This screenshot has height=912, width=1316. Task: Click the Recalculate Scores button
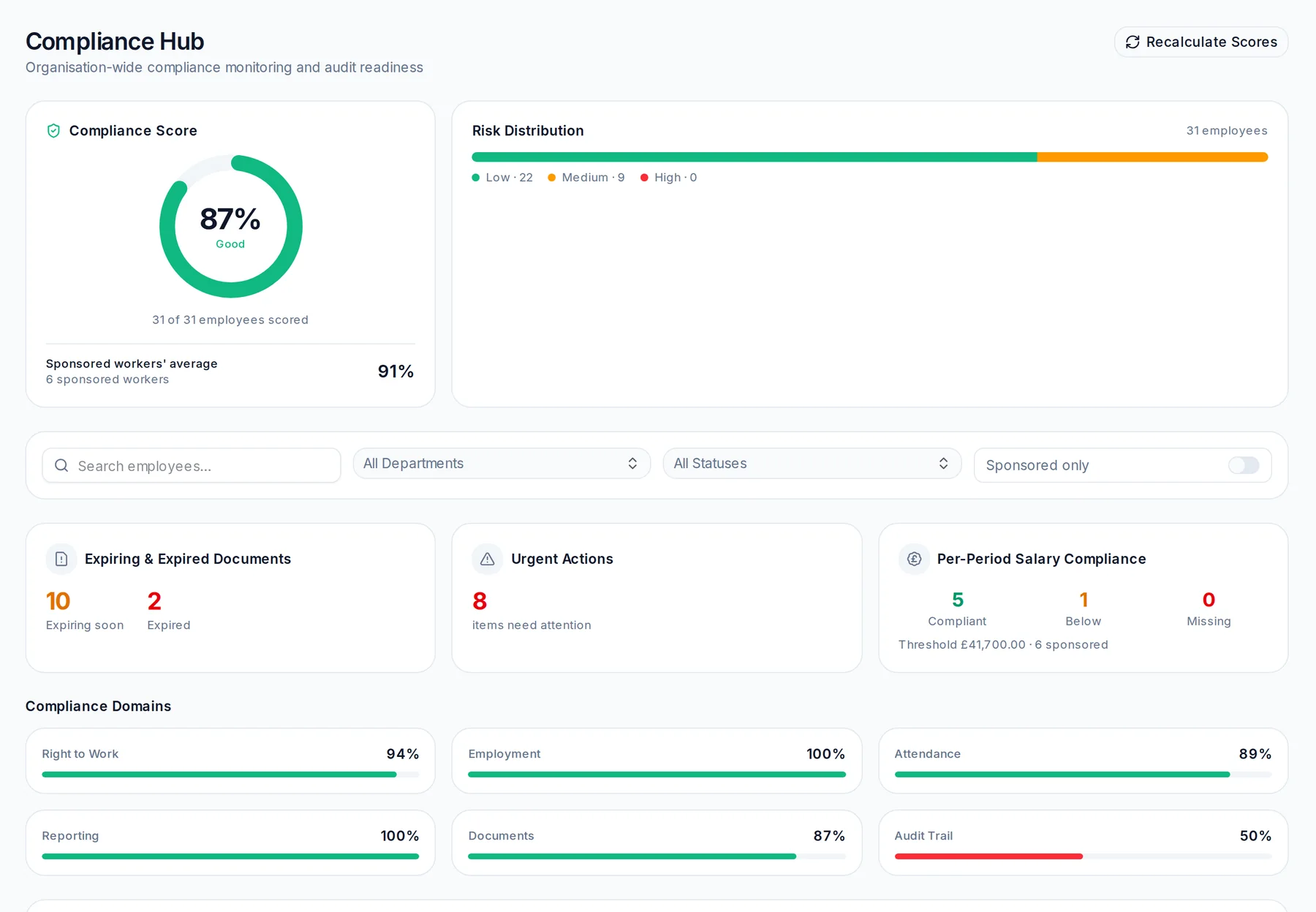(x=1200, y=42)
